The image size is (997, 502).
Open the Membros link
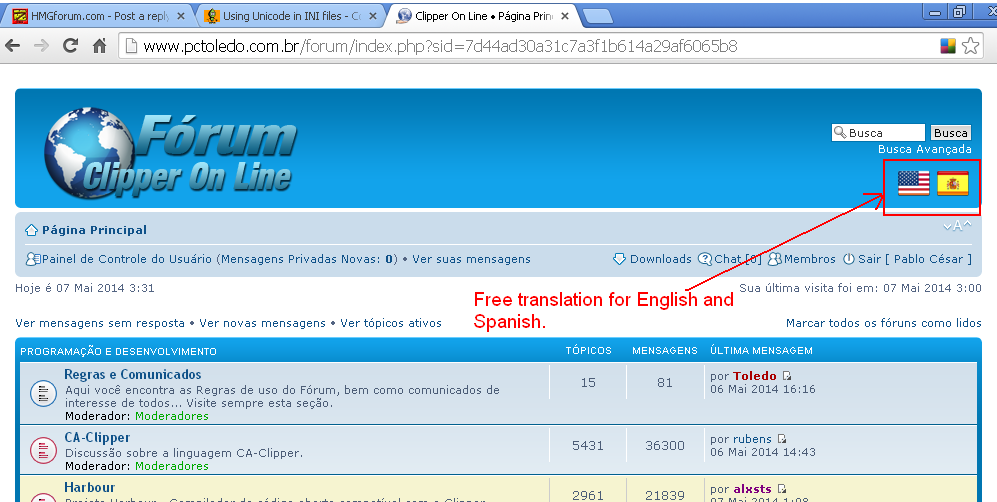[x=809, y=259]
